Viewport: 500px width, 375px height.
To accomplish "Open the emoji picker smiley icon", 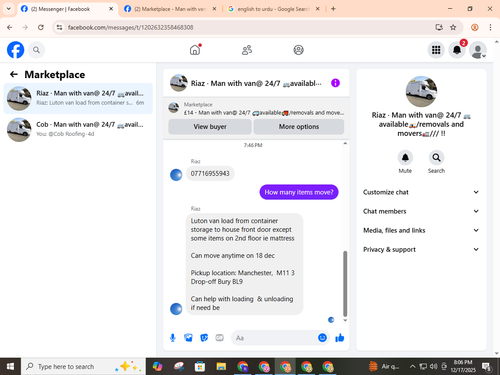I will tap(322, 338).
